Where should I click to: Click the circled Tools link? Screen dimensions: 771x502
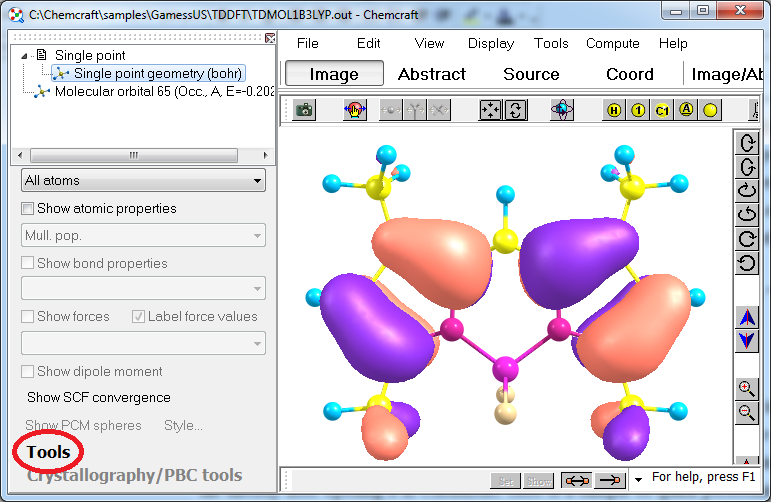coord(49,453)
